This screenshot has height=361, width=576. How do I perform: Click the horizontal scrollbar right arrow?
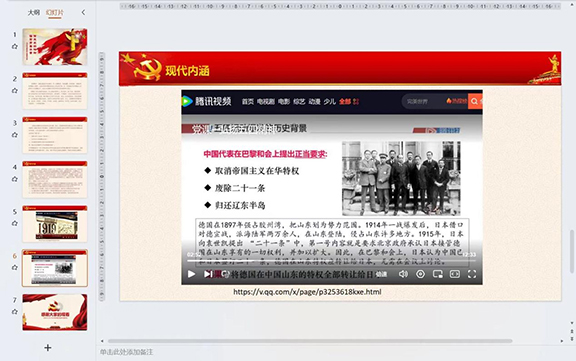[562, 341]
